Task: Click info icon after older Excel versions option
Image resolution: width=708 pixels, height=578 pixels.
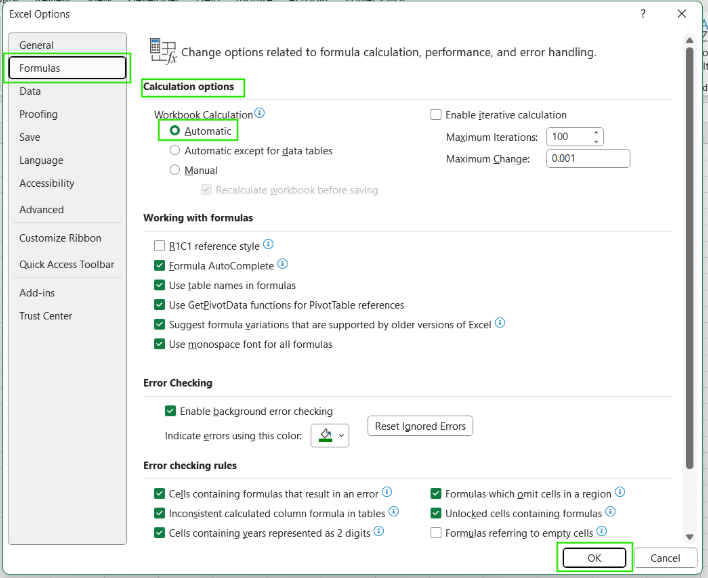Action: pos(500,324)
